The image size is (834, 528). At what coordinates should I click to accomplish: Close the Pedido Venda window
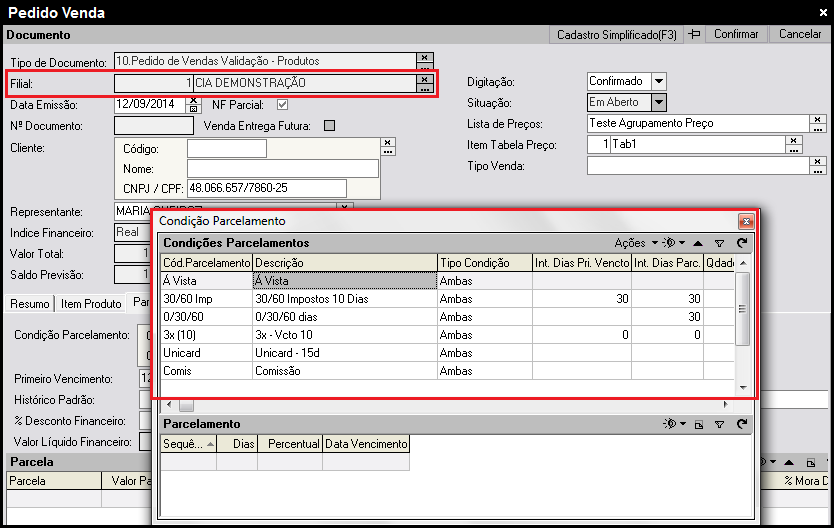pos(822,12)
